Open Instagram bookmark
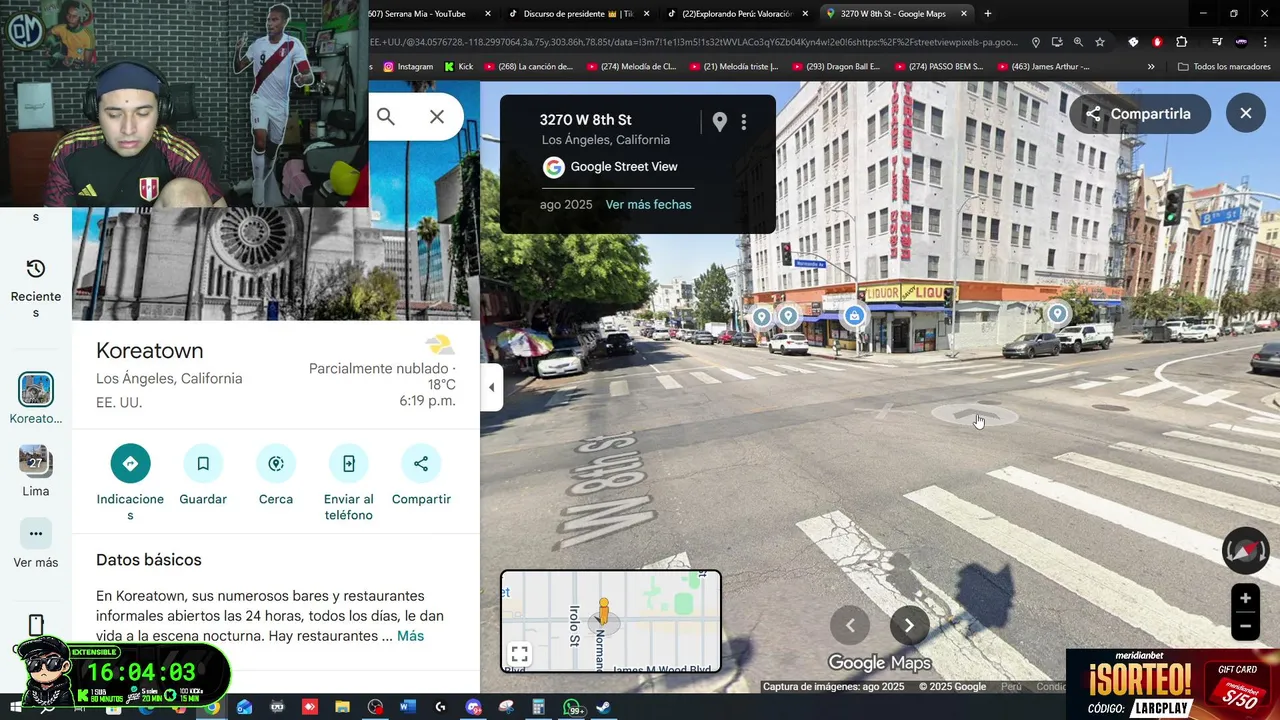The height and width of the screenshot is (720, 1280). (x=409, y=67)
